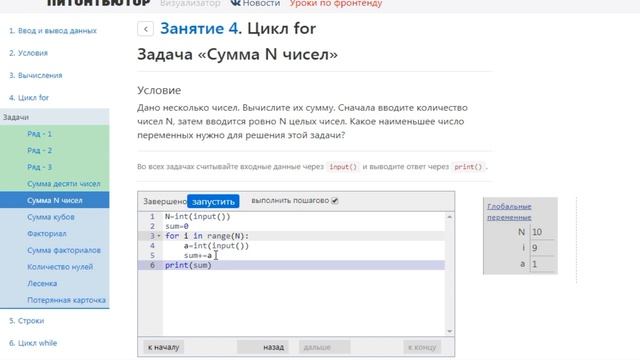Click the print() code tag in instructions
This screenshot has height=360, width=640.
click(x=468, y=167)
